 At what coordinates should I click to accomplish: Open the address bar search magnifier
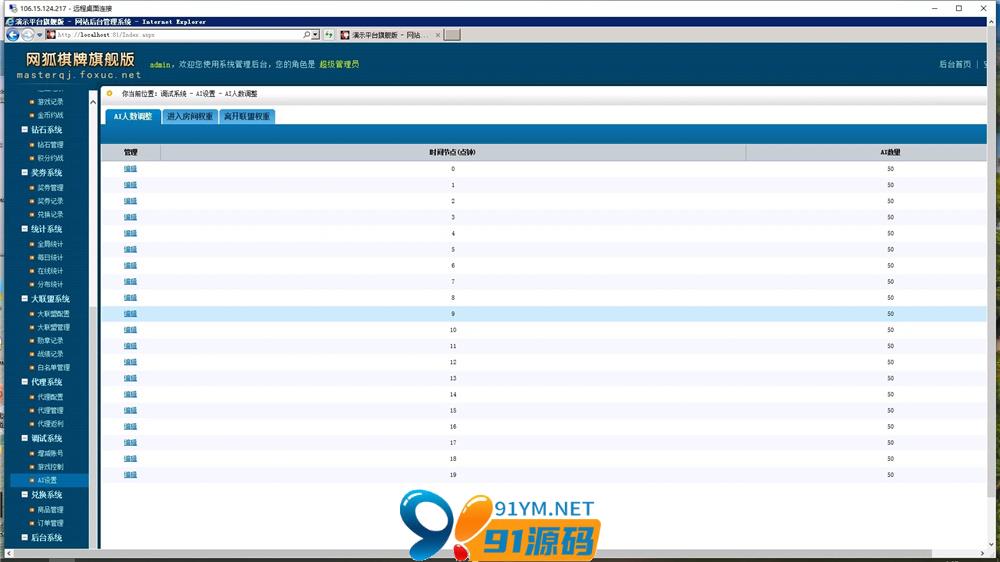pos(307,35)
